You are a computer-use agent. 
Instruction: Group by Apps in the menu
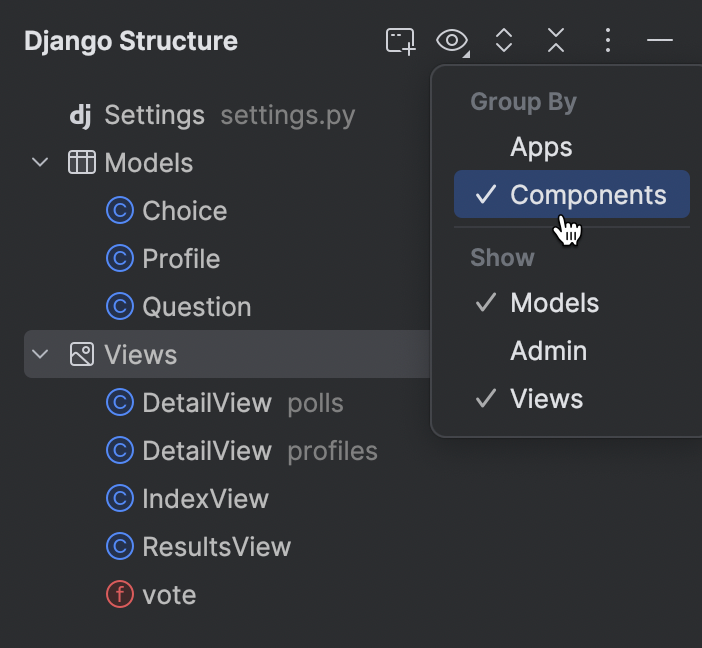541,147
